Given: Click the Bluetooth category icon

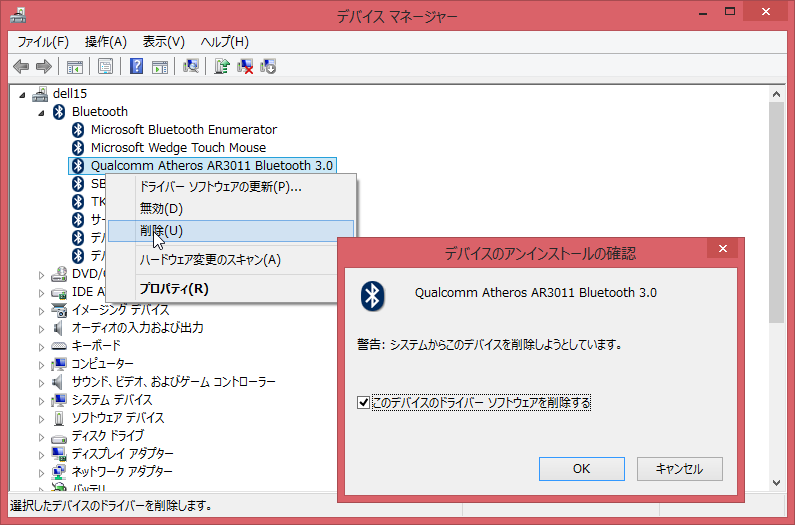Looking at the screenshot, I should pyautogui.click(x=59, y=112).
